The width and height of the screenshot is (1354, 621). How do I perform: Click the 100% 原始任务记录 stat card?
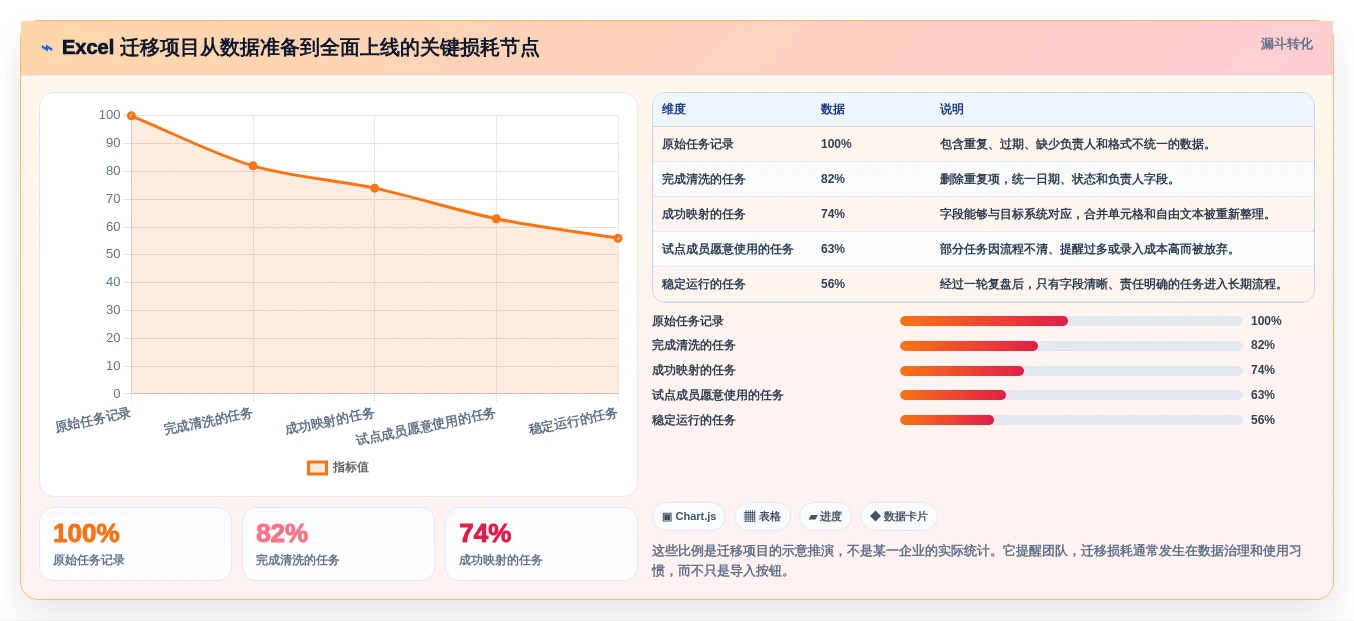click(135, 544)
